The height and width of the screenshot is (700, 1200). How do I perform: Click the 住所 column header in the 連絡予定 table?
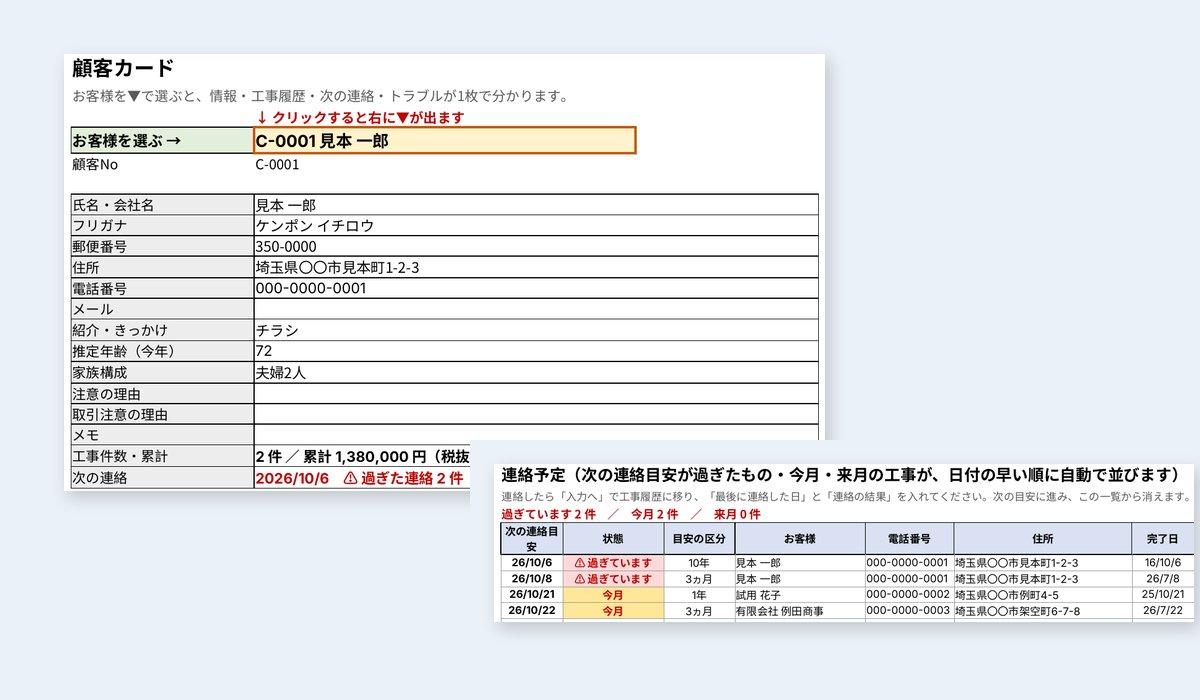(1043, 538)
